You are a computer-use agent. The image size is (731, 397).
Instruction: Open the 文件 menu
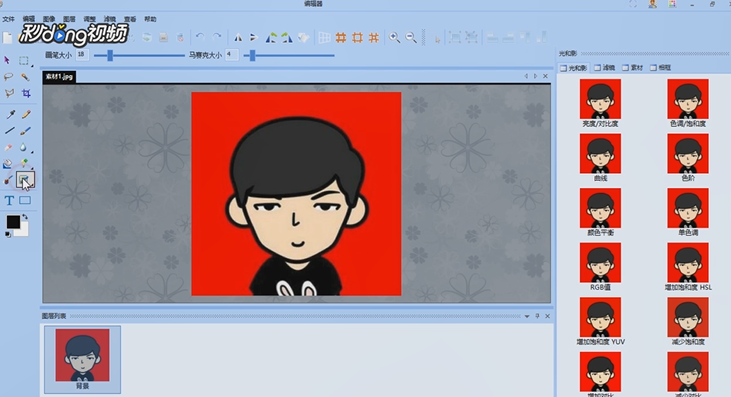[8, 19]
